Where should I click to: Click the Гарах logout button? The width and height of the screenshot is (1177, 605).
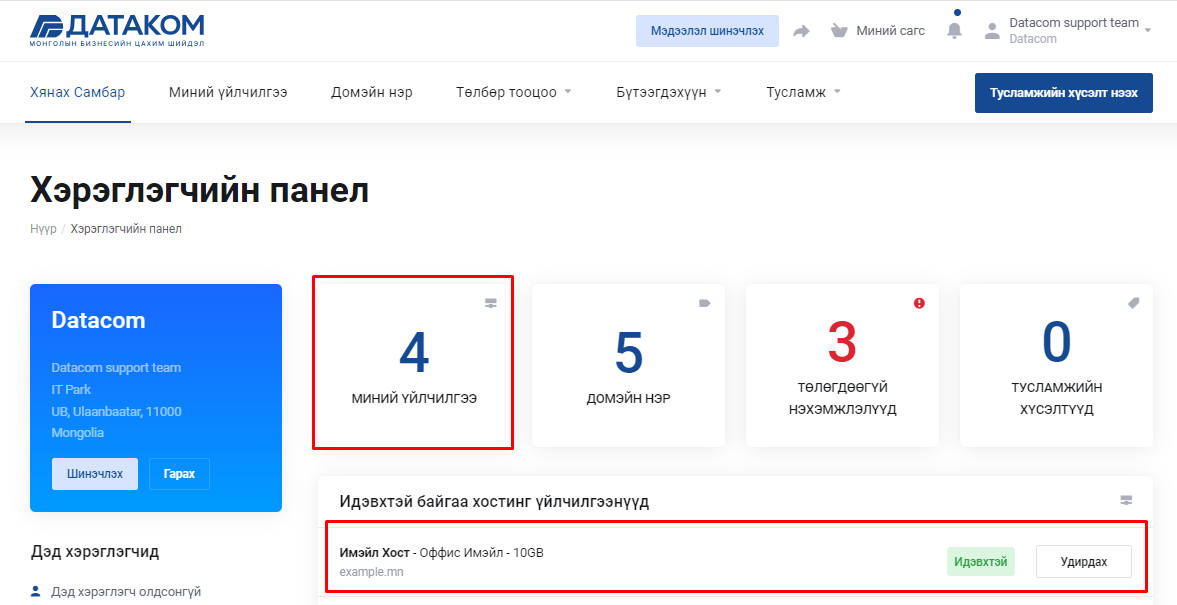(179, 474)
